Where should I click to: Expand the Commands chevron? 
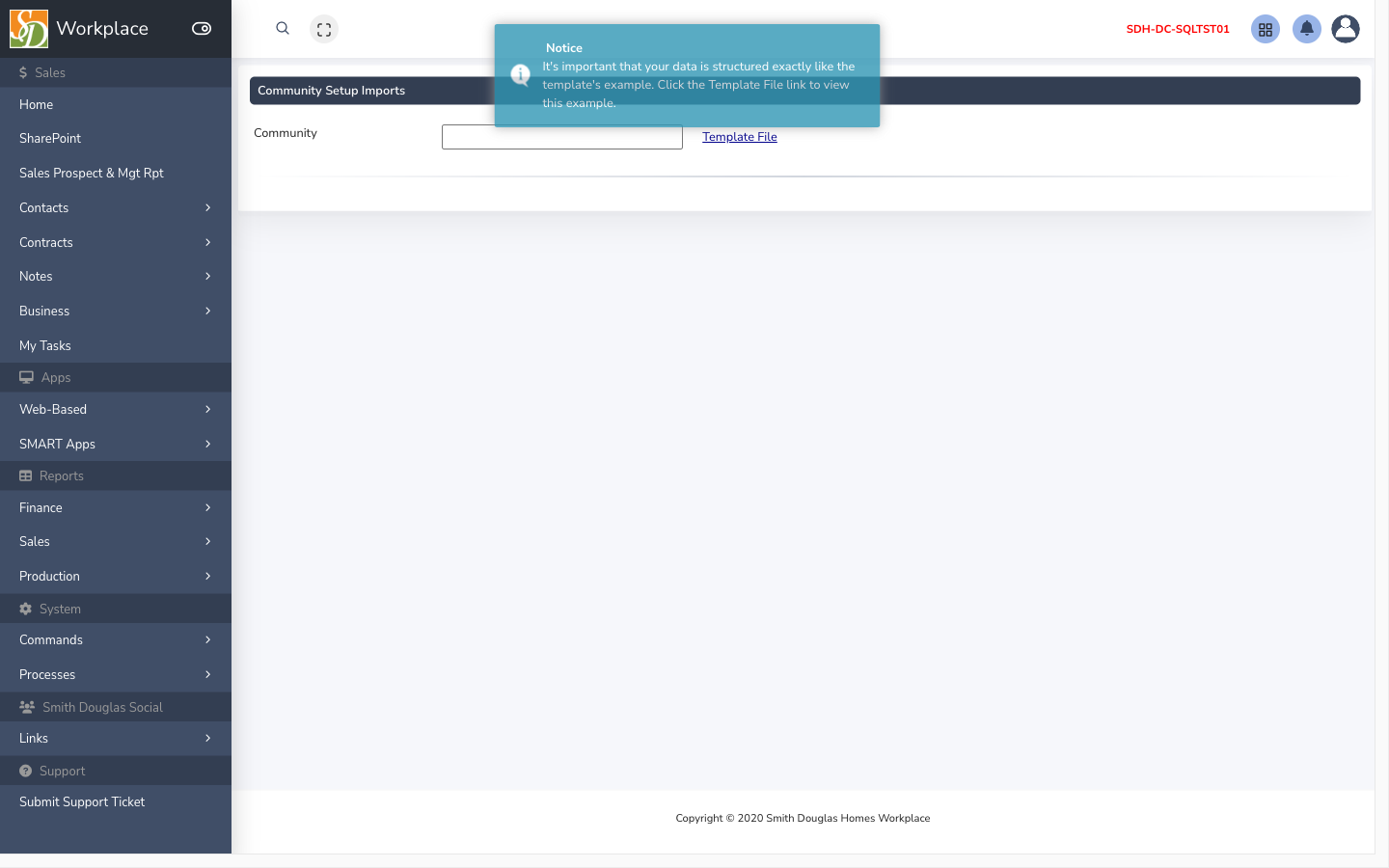point(208,640)
